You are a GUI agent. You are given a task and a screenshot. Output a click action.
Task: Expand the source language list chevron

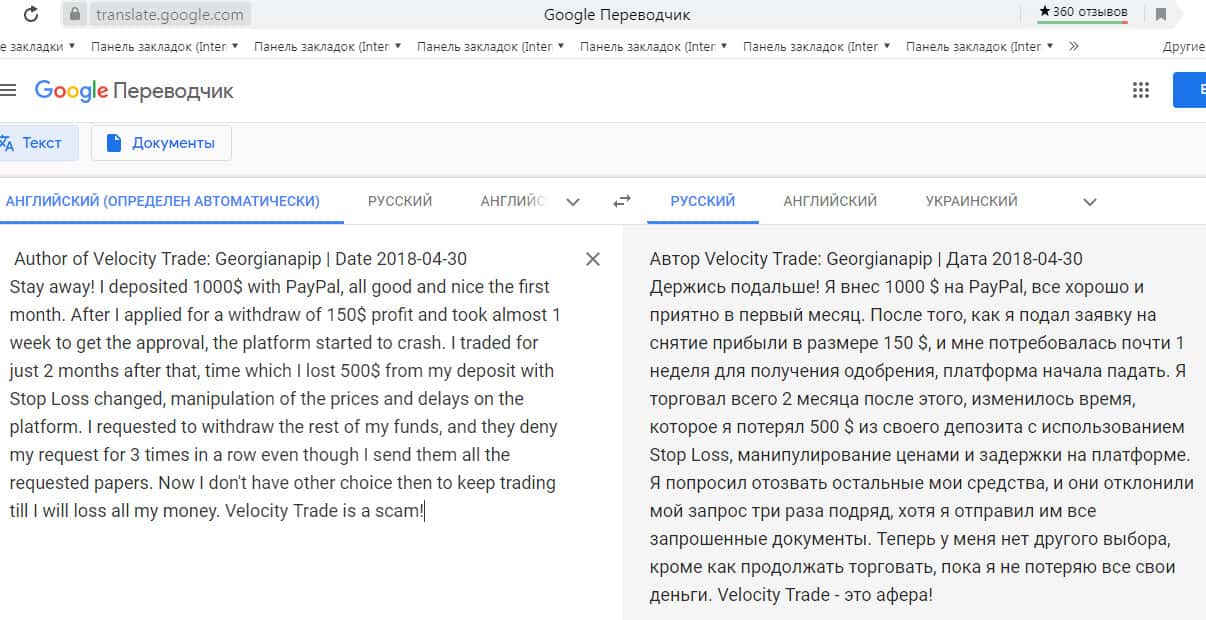click(x=573, y=202)
